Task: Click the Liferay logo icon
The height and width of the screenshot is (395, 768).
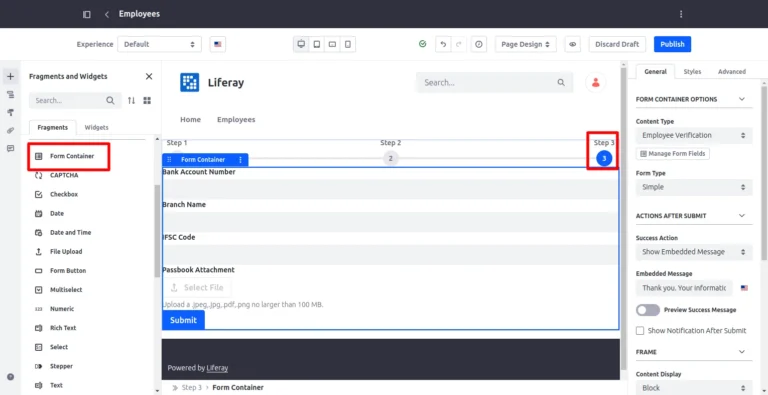Action: click(x=190, y=82)
